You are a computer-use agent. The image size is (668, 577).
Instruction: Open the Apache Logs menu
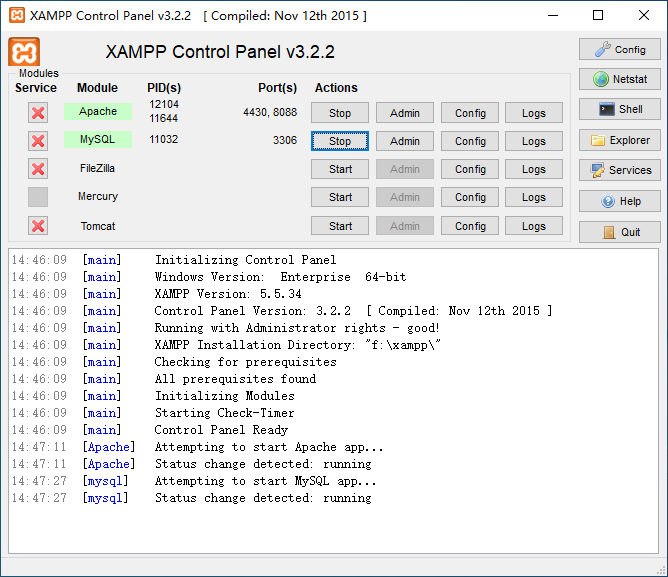point(534,113)
